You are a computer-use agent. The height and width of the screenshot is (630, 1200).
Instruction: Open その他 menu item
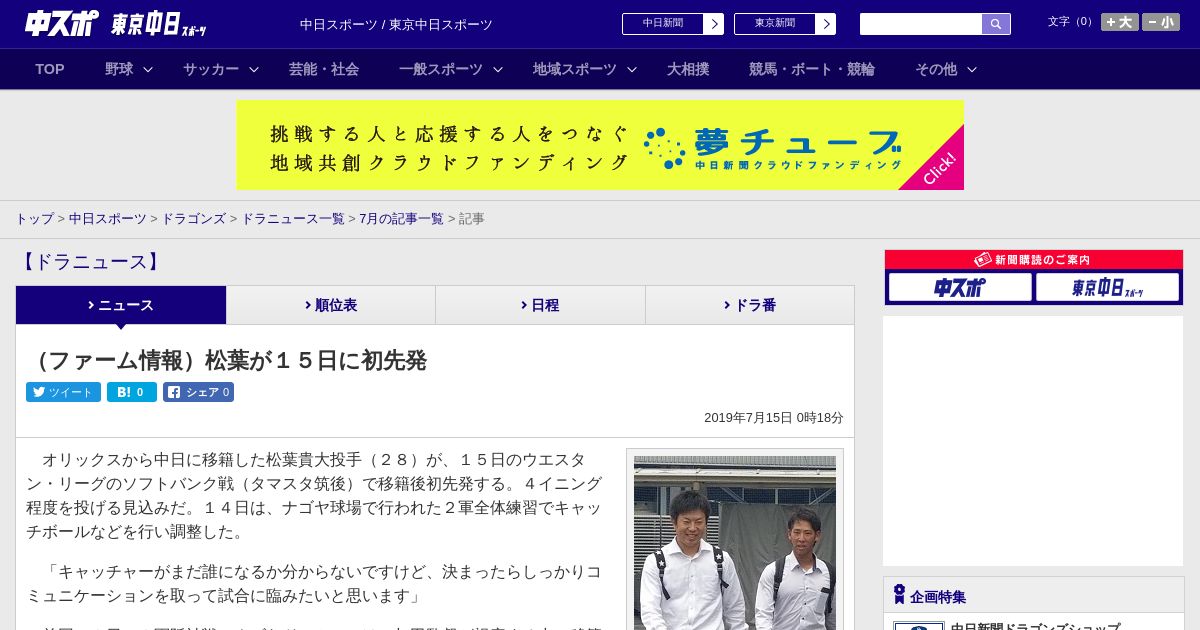click(x=936, y=69)
